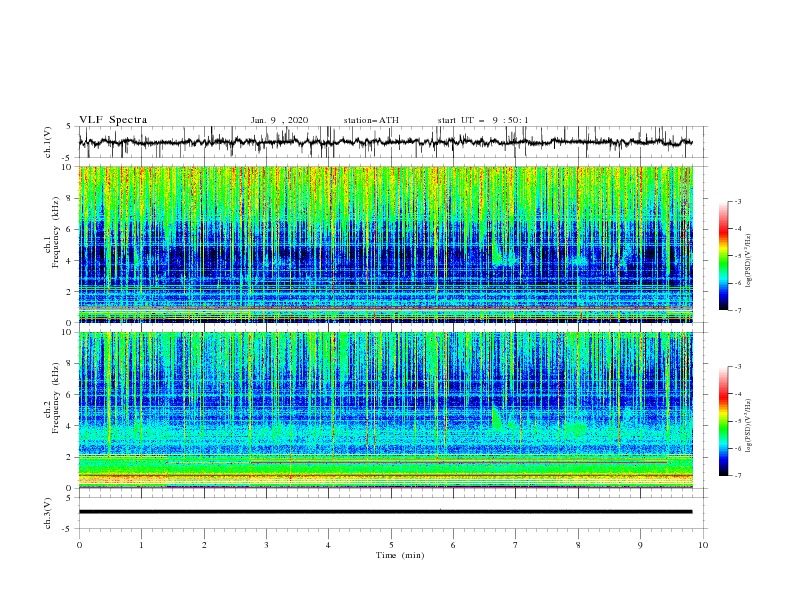The image size is (792, 612).
Task: Click the "8" tick on the time axis
Action: coord(578,545)
